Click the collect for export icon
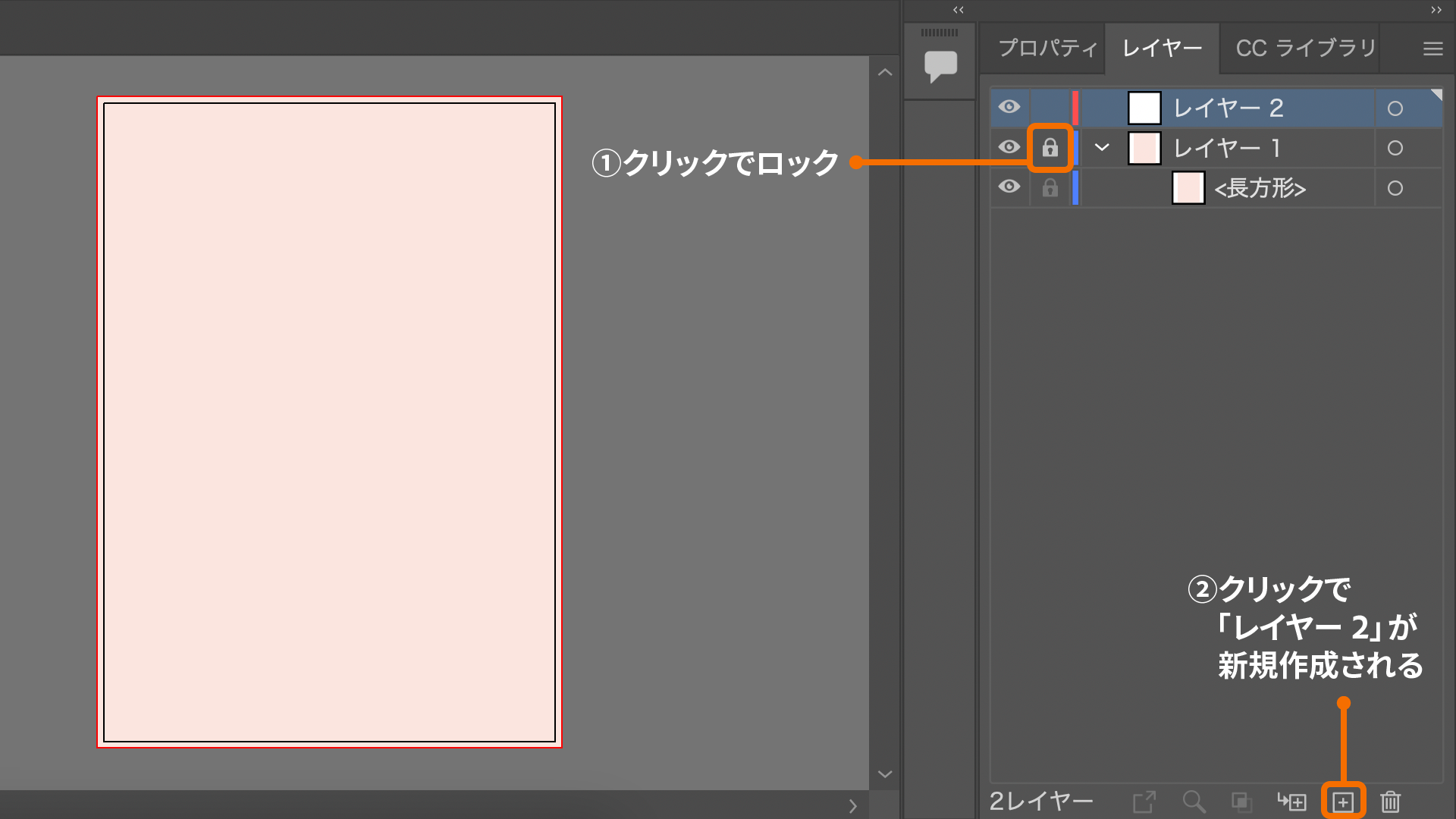 [x=1144, y=802]
